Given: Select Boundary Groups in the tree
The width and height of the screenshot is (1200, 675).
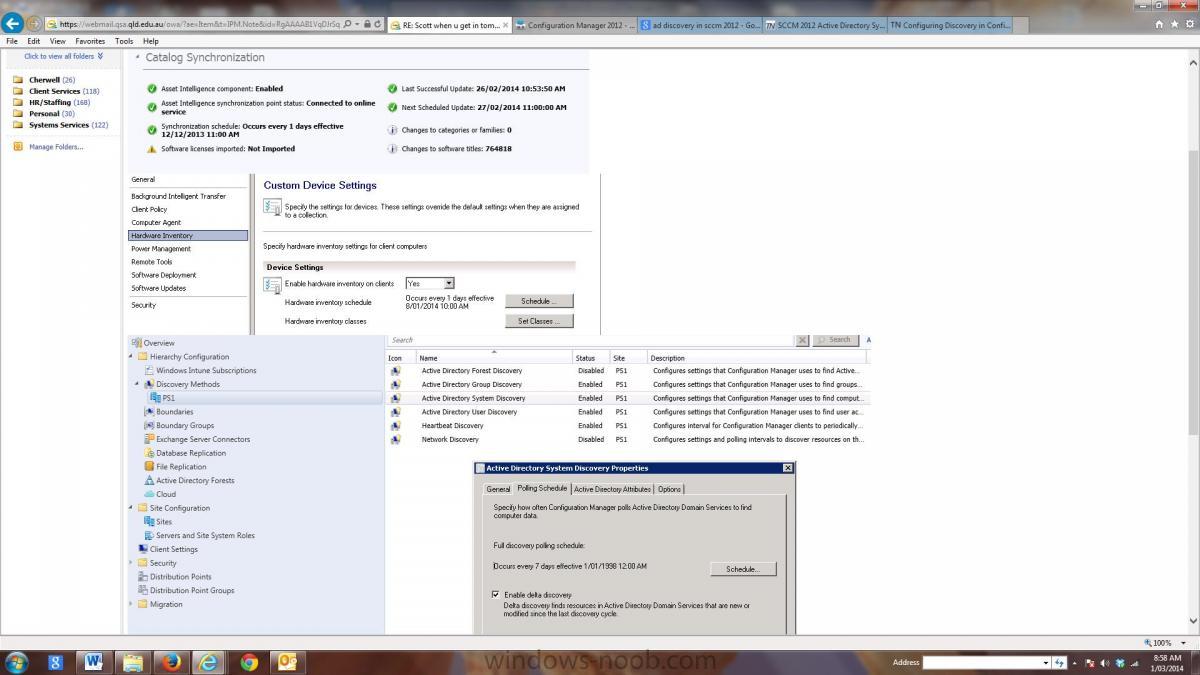Looking at the screenshot, I should 185,425.
